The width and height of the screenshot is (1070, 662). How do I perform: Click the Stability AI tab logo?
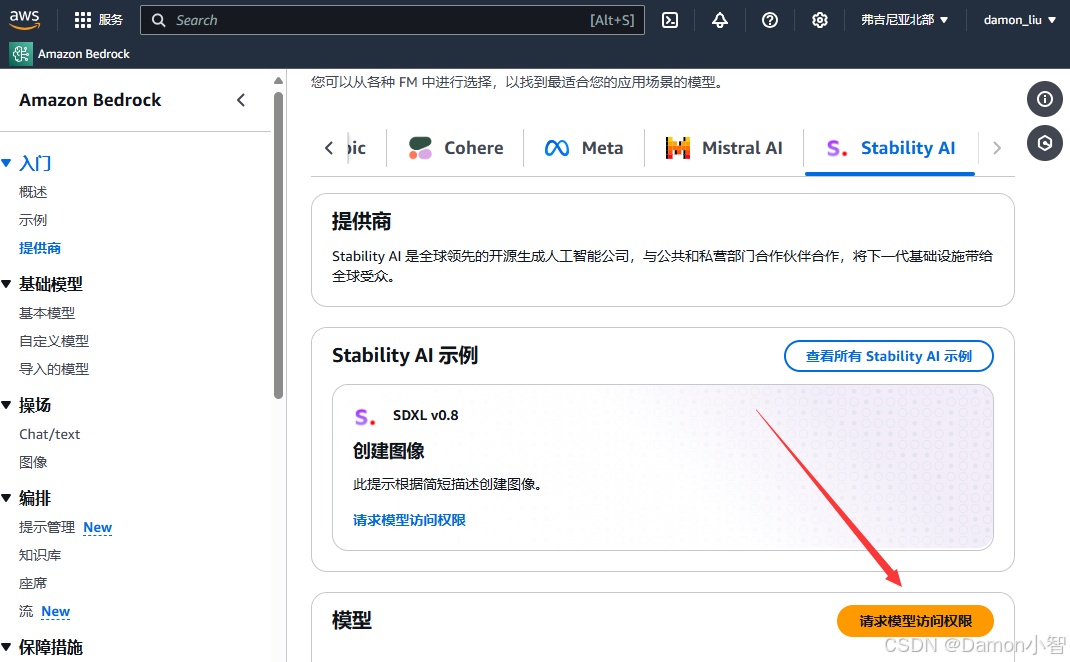[837, 148]
